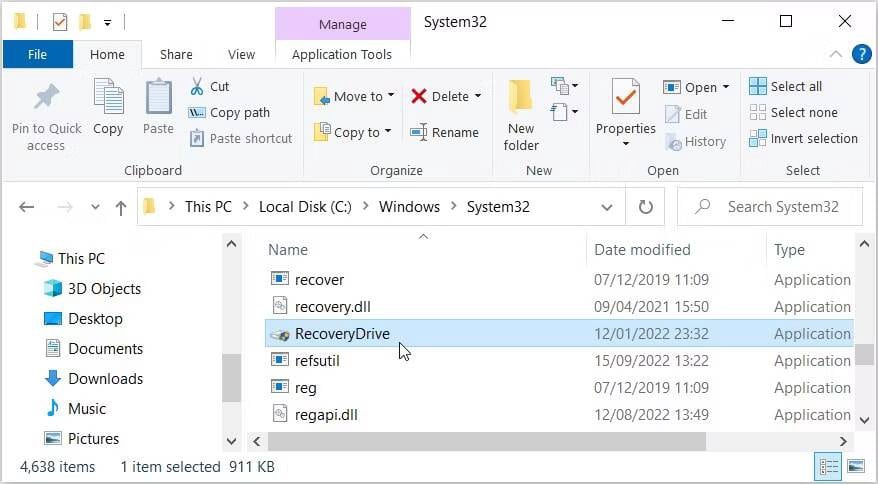The image size is (878, 484).
Task: Cut the selected file
Action: [209, 86]
